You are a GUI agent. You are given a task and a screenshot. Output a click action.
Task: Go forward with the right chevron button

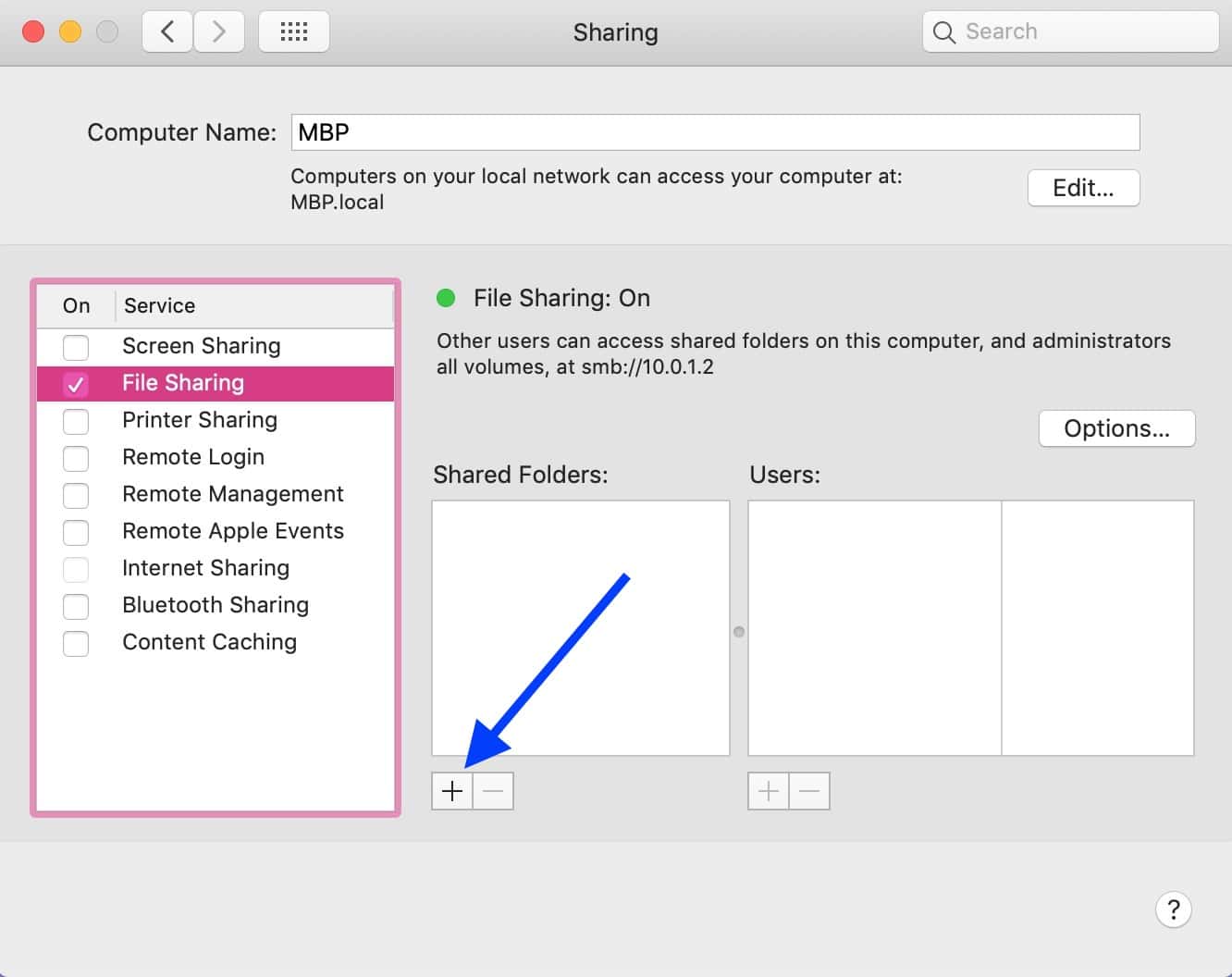(x=219, y=32)
